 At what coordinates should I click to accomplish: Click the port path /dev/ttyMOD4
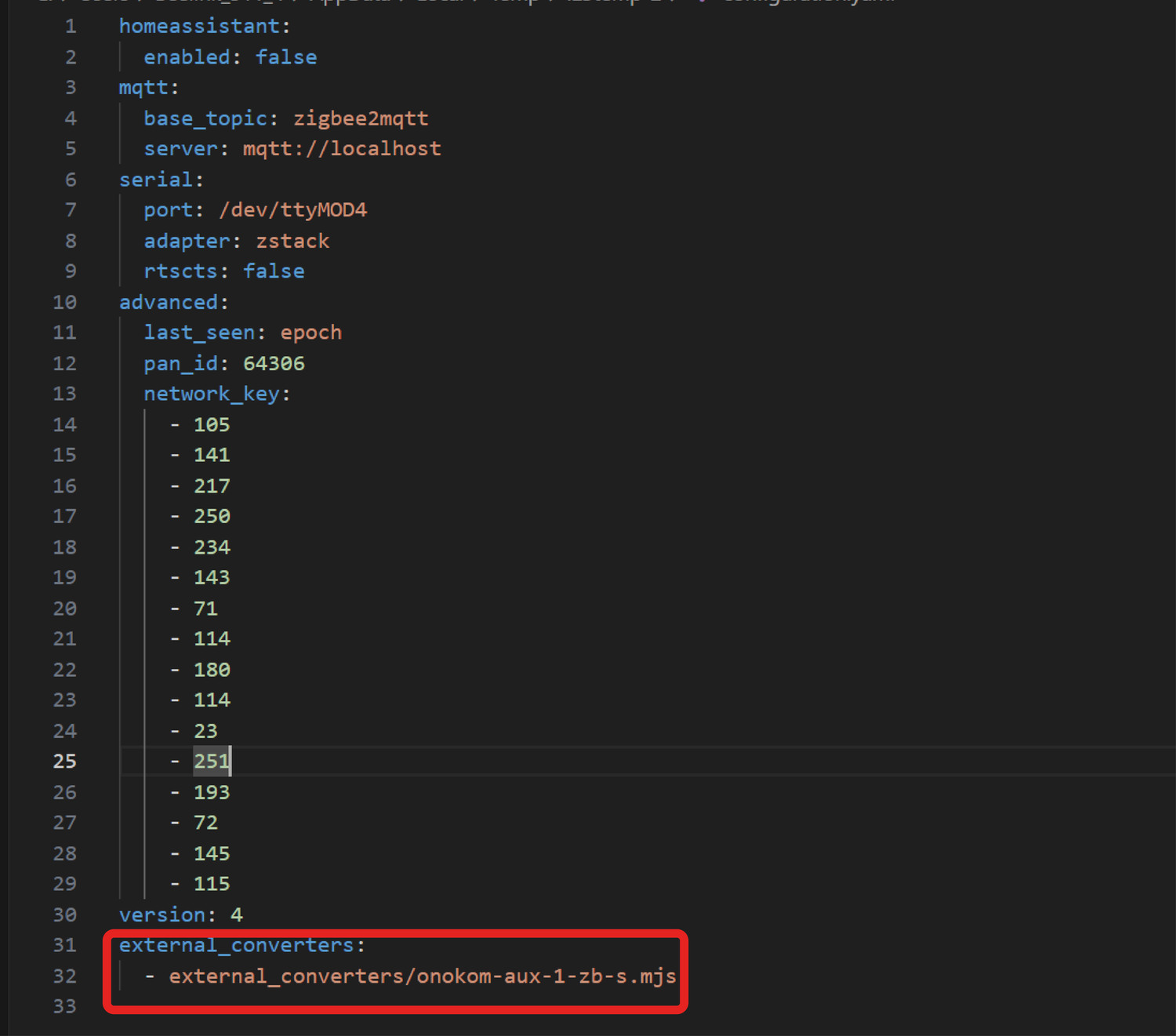[292, 210]
